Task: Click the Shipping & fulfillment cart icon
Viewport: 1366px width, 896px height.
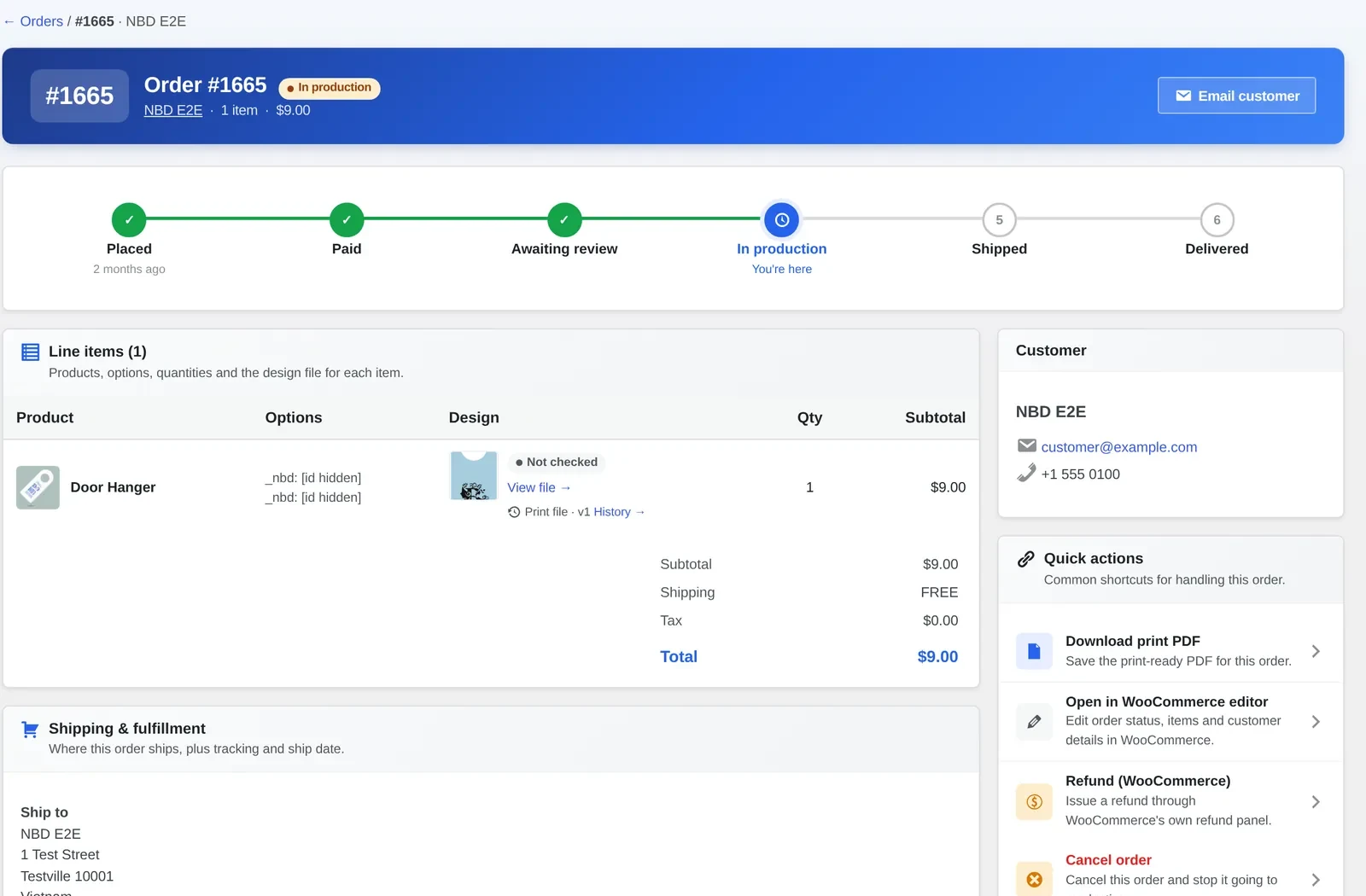Action: point(30,730)
